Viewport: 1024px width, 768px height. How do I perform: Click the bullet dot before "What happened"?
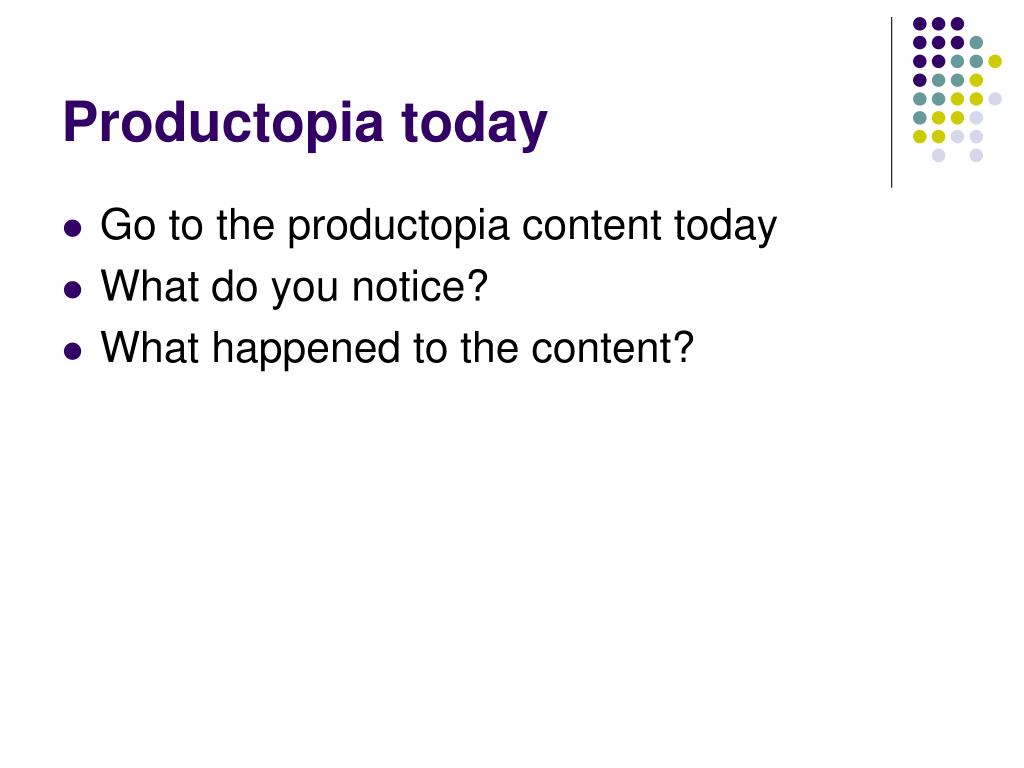click(x=73, y=351)
